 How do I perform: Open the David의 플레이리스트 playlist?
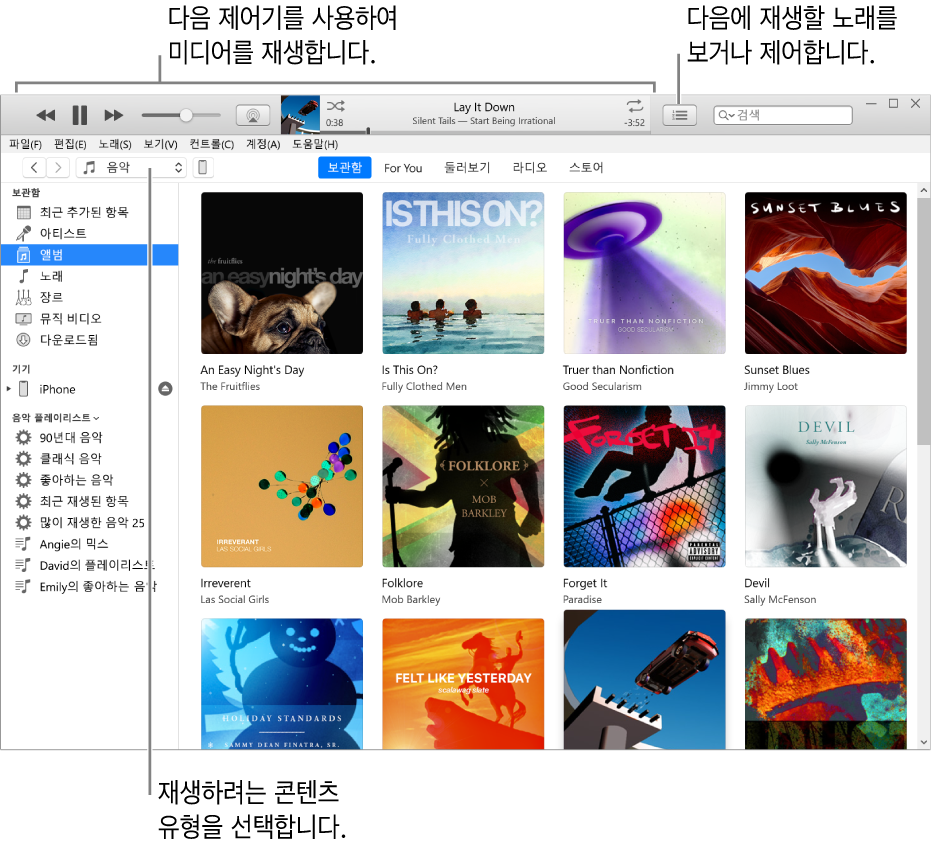[x=89, y=565]
